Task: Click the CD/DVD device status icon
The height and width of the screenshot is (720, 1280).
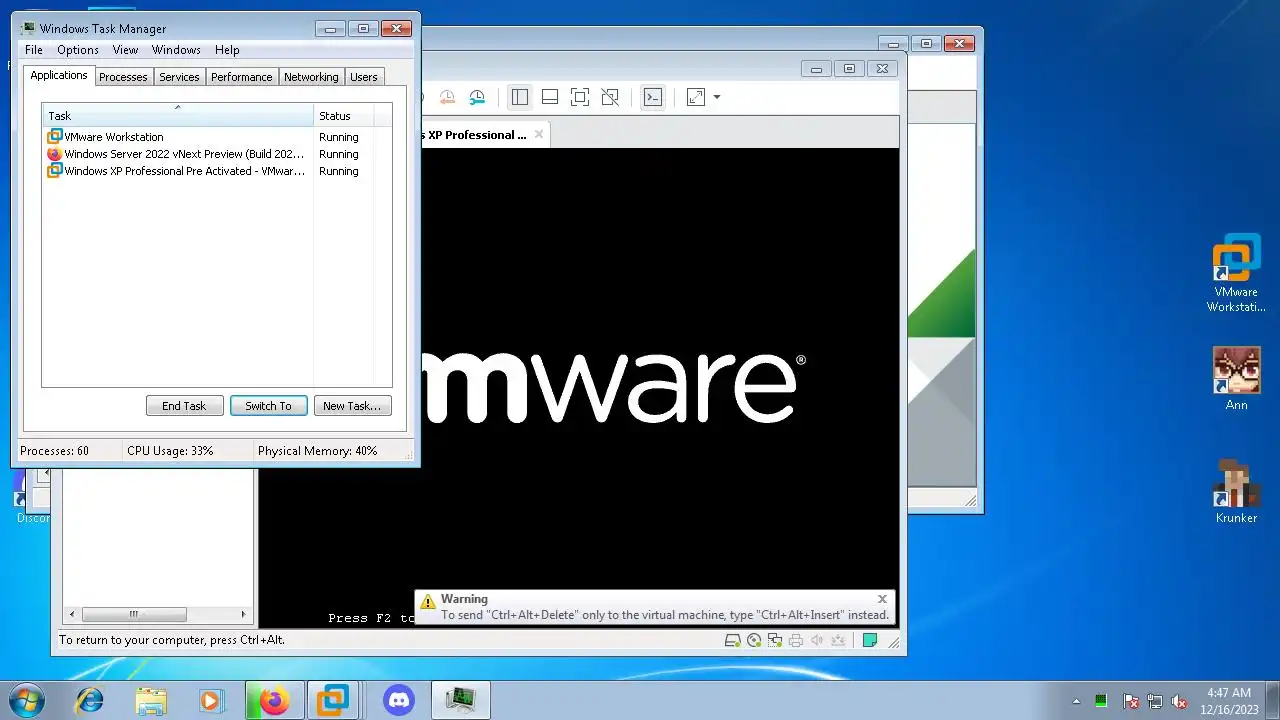Action: 754,641
